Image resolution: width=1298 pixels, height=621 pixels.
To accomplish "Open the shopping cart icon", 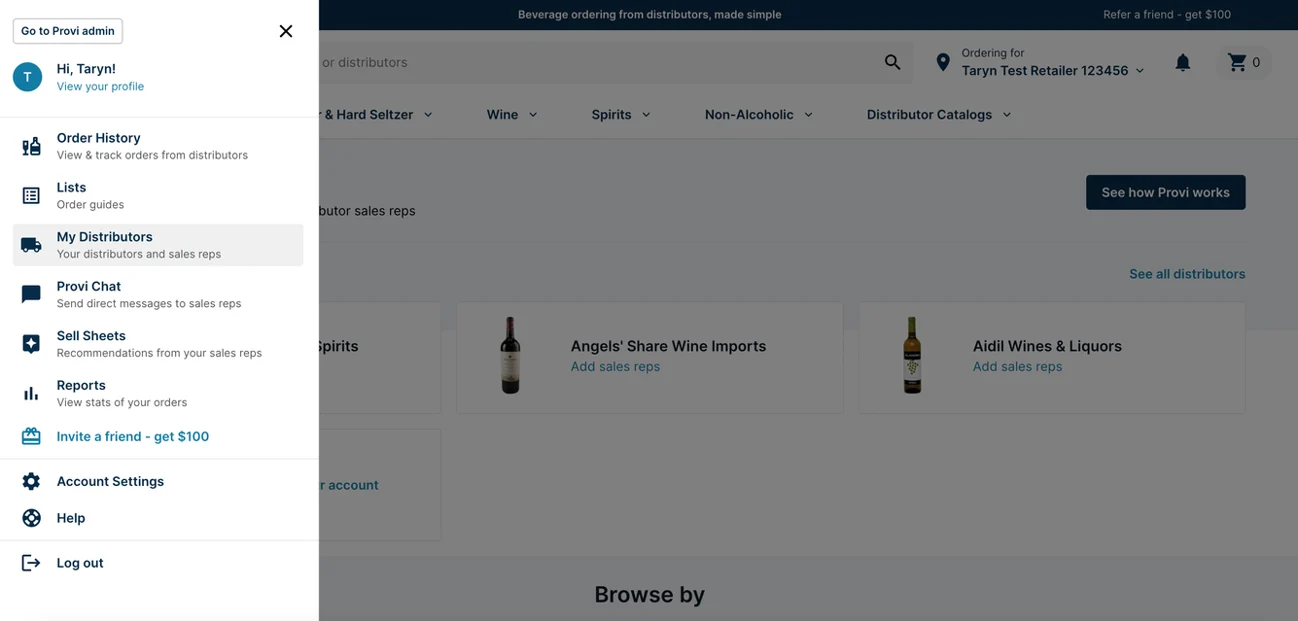I will [x=1237, y=62].
